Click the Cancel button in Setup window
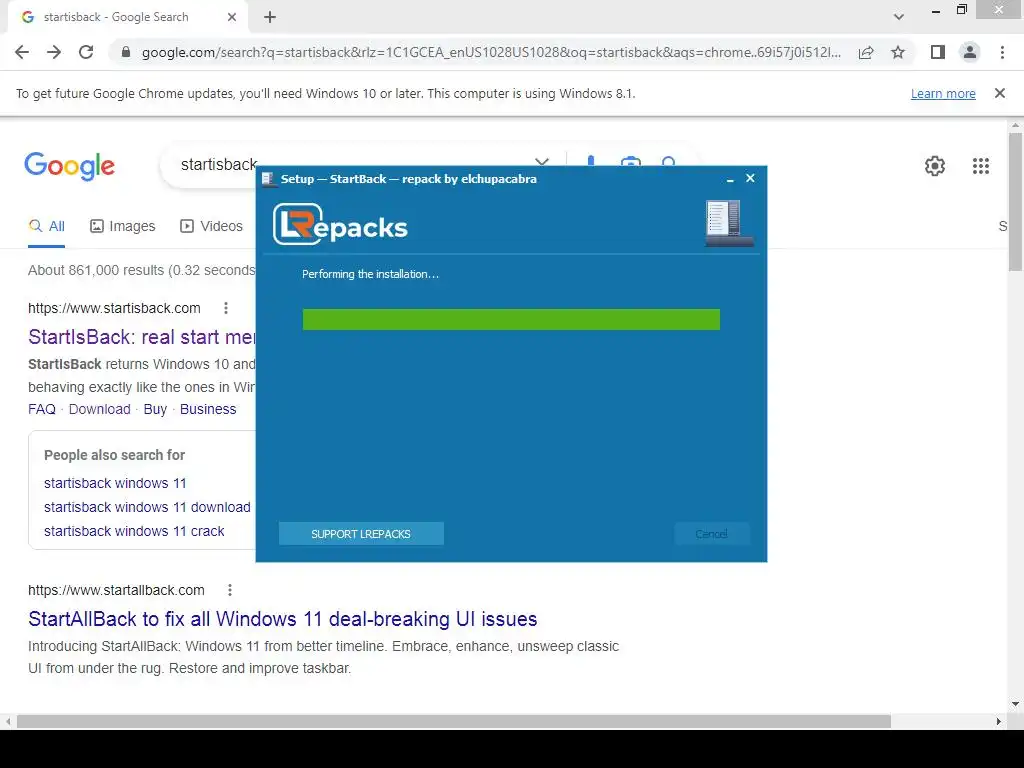The height and width of the screenshot is (768, 1024). [x=711, y=534]
